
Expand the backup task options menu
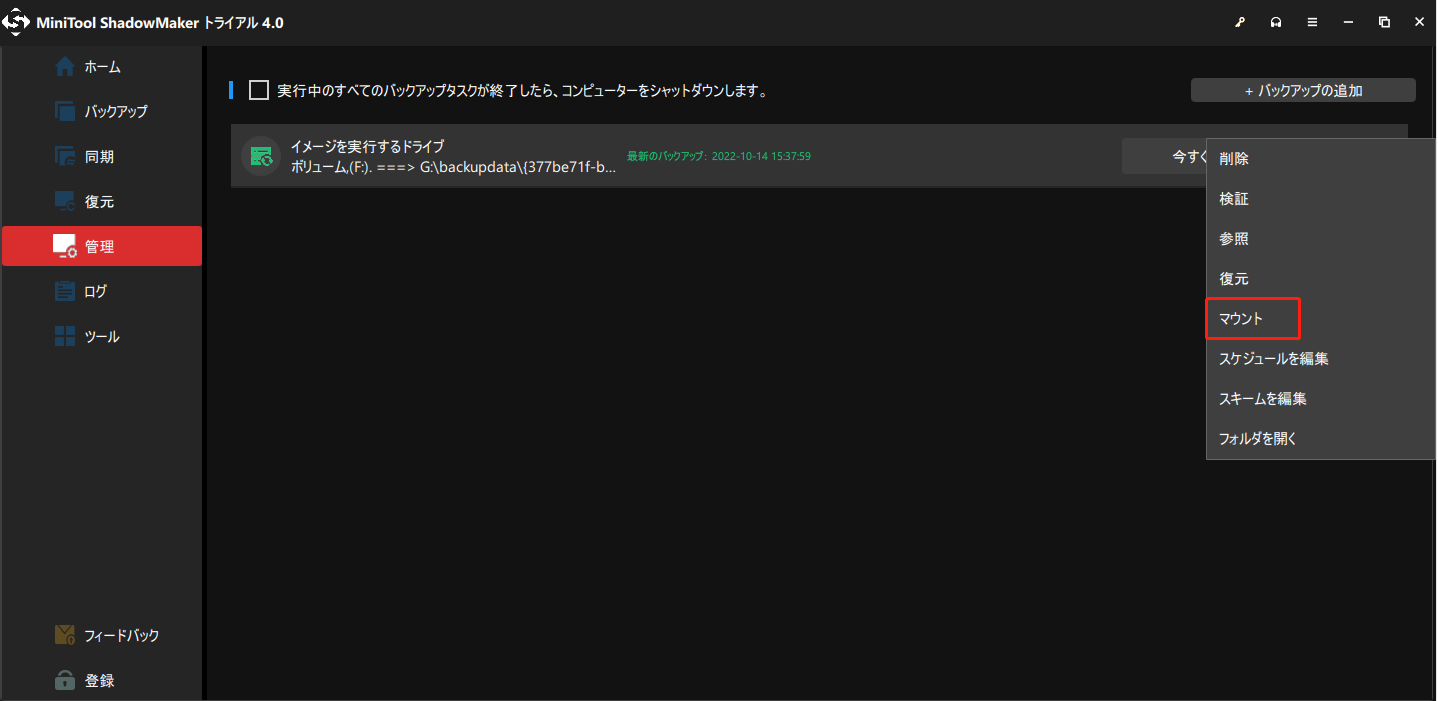pyautogui.click(x=1390, y=156)
